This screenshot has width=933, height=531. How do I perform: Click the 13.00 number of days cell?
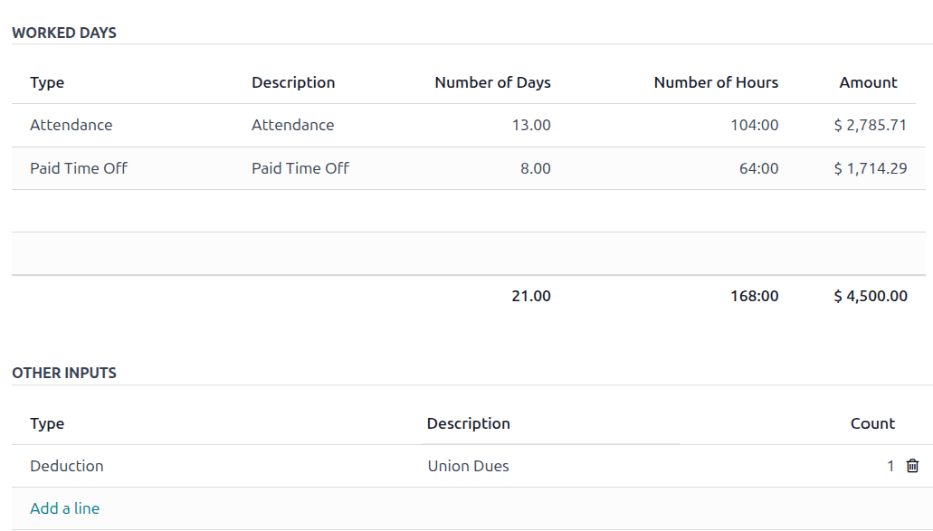coord(530,126)
